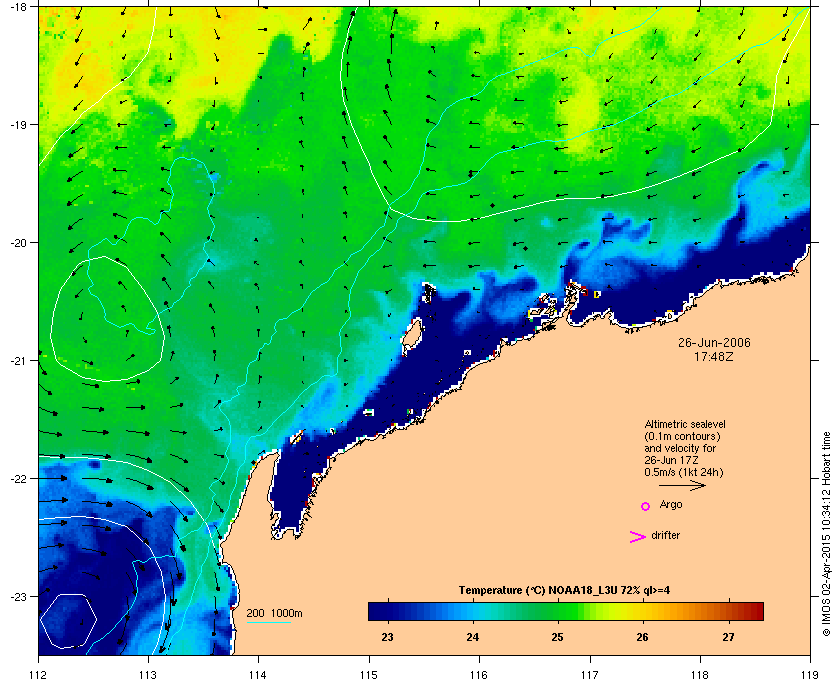
Task: Click the longitude axis label 113
Action: tap(148, 675)
